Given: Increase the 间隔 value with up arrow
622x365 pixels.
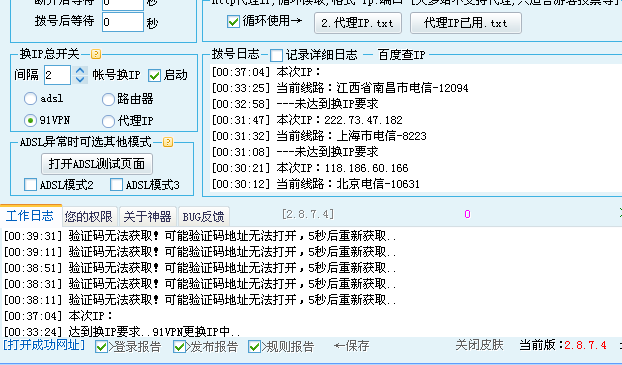Looking at the screenshot, I should (80, 71).
